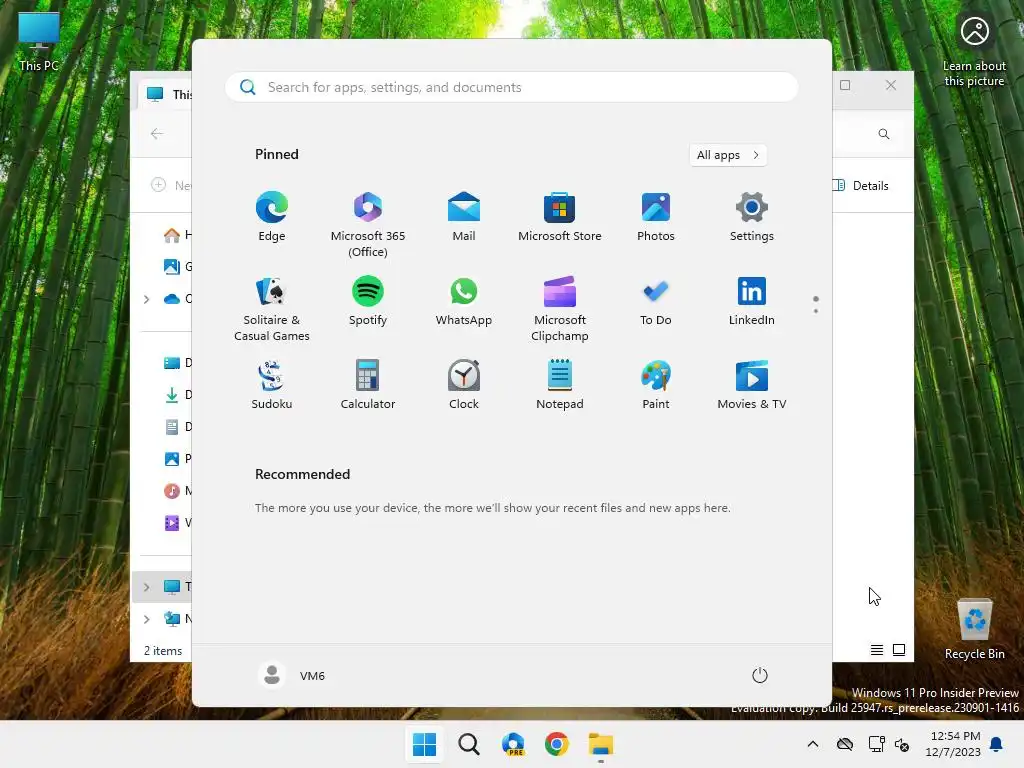Open Paint

pyautogui.click(x=656, y=385)
